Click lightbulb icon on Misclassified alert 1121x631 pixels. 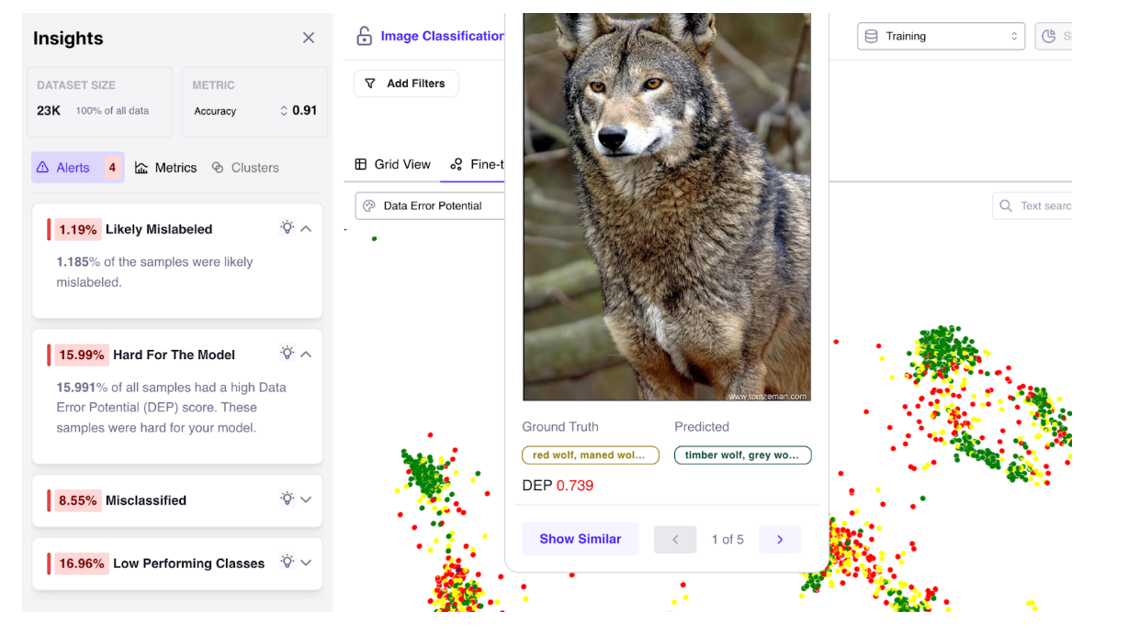tap(287, 499)
